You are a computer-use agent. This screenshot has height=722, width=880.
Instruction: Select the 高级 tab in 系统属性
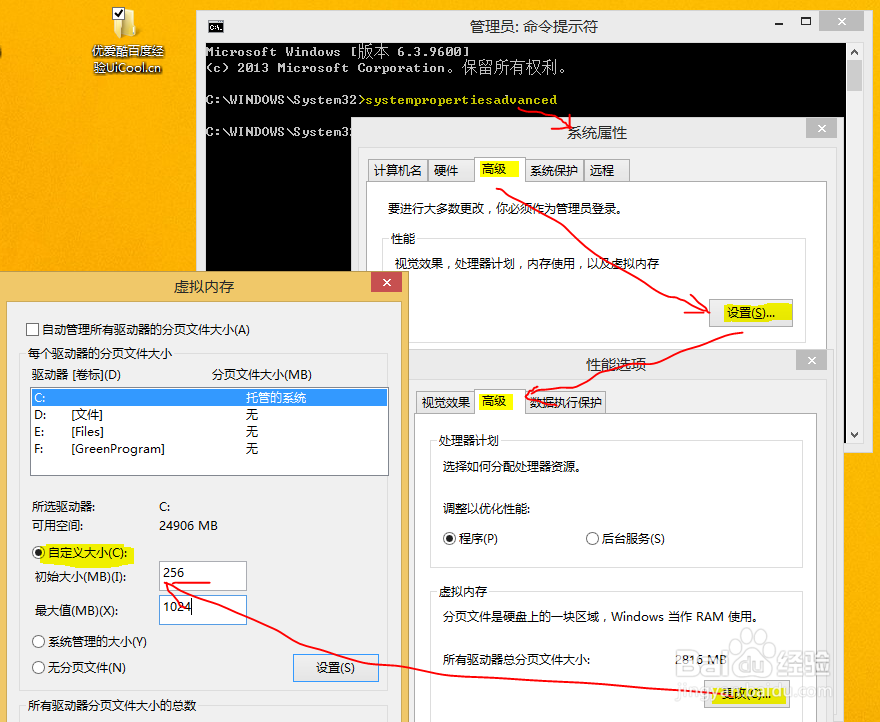pyautogui.click(x=499, y=169)
